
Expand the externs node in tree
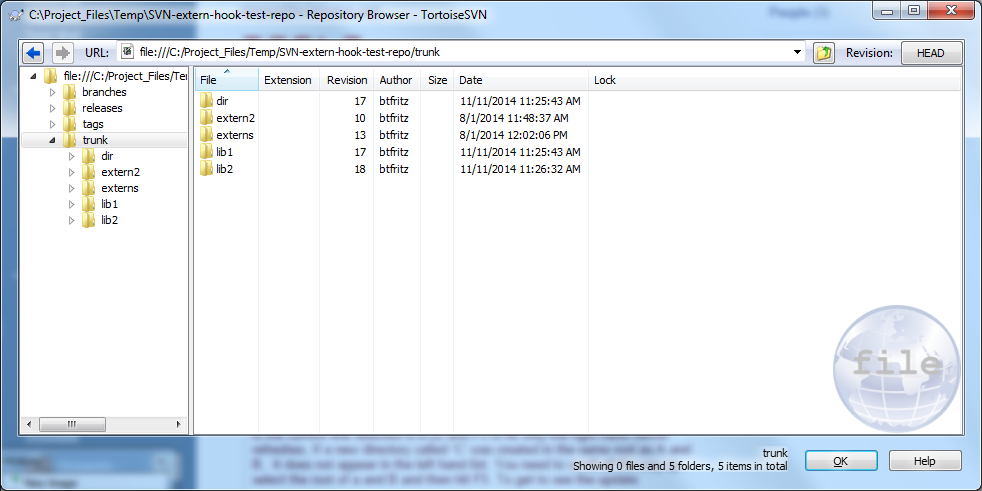click(71, 188)
